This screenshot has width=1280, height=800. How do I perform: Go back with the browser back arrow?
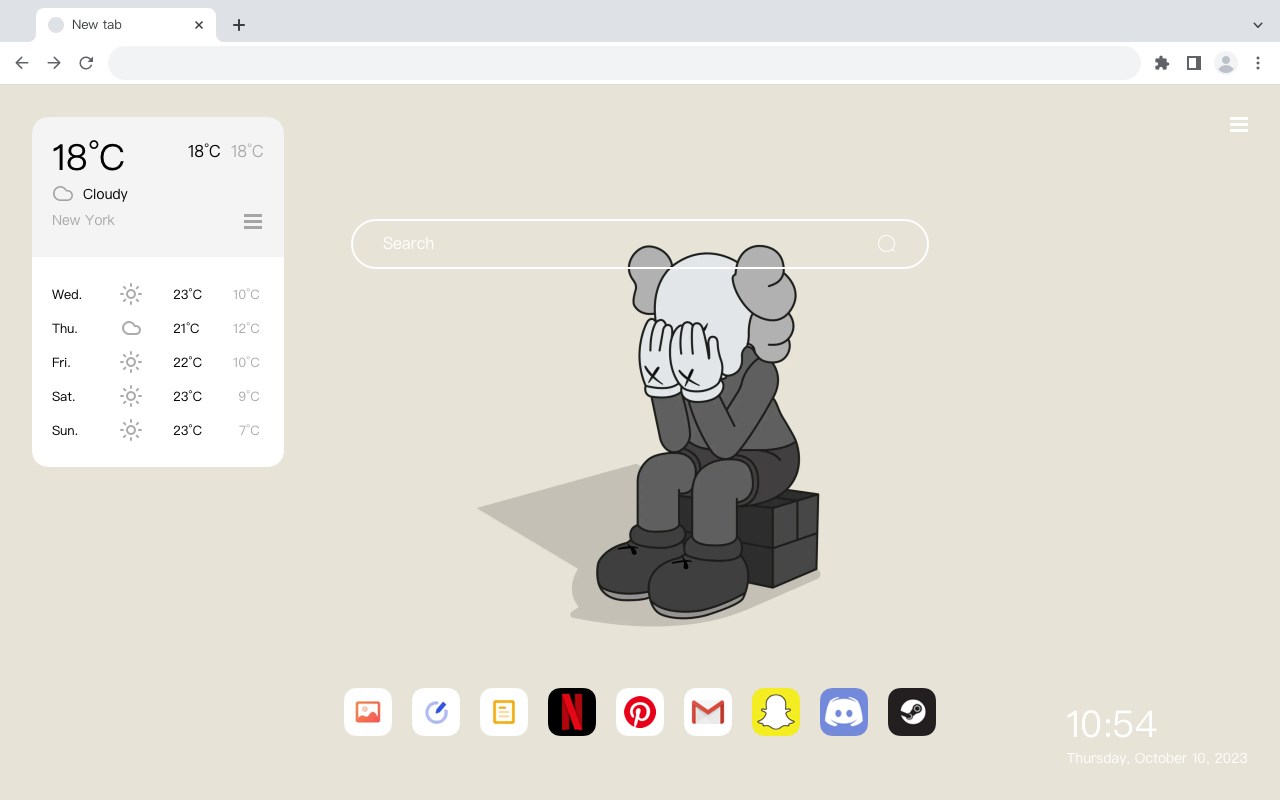[x=22, y=63]
